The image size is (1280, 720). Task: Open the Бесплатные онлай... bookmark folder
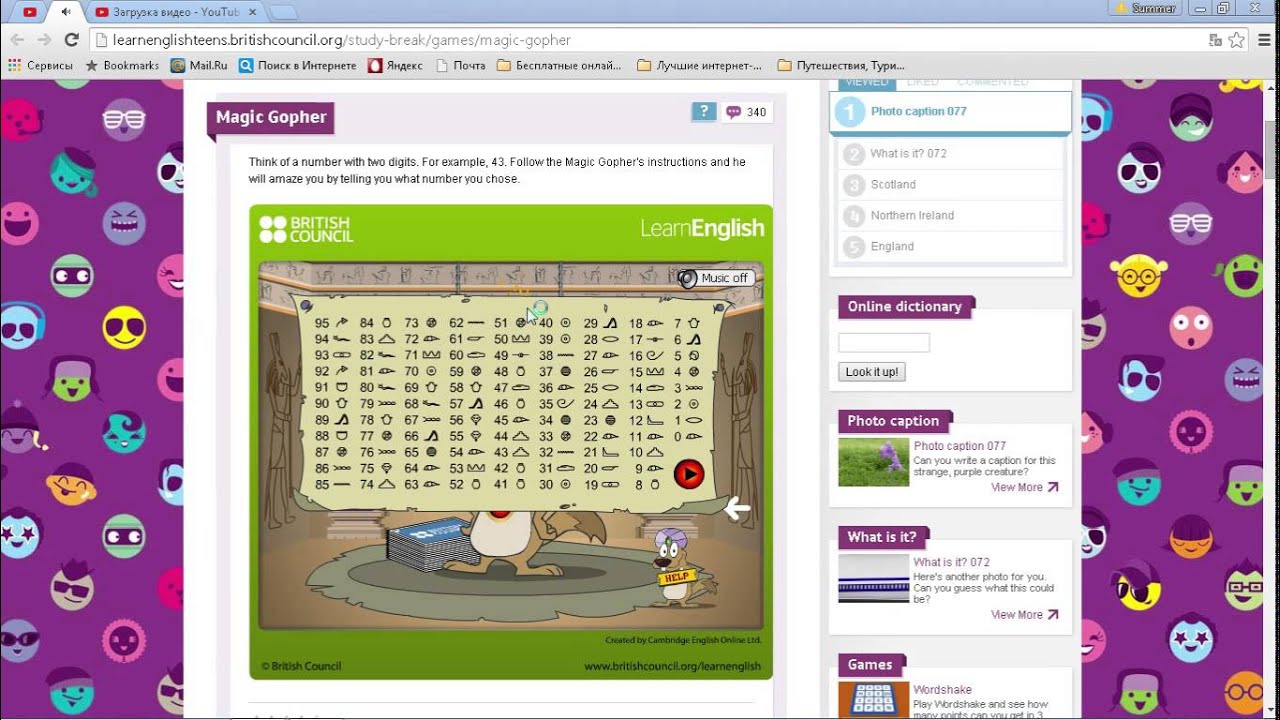pyautogui.click(x=559, y=66)
